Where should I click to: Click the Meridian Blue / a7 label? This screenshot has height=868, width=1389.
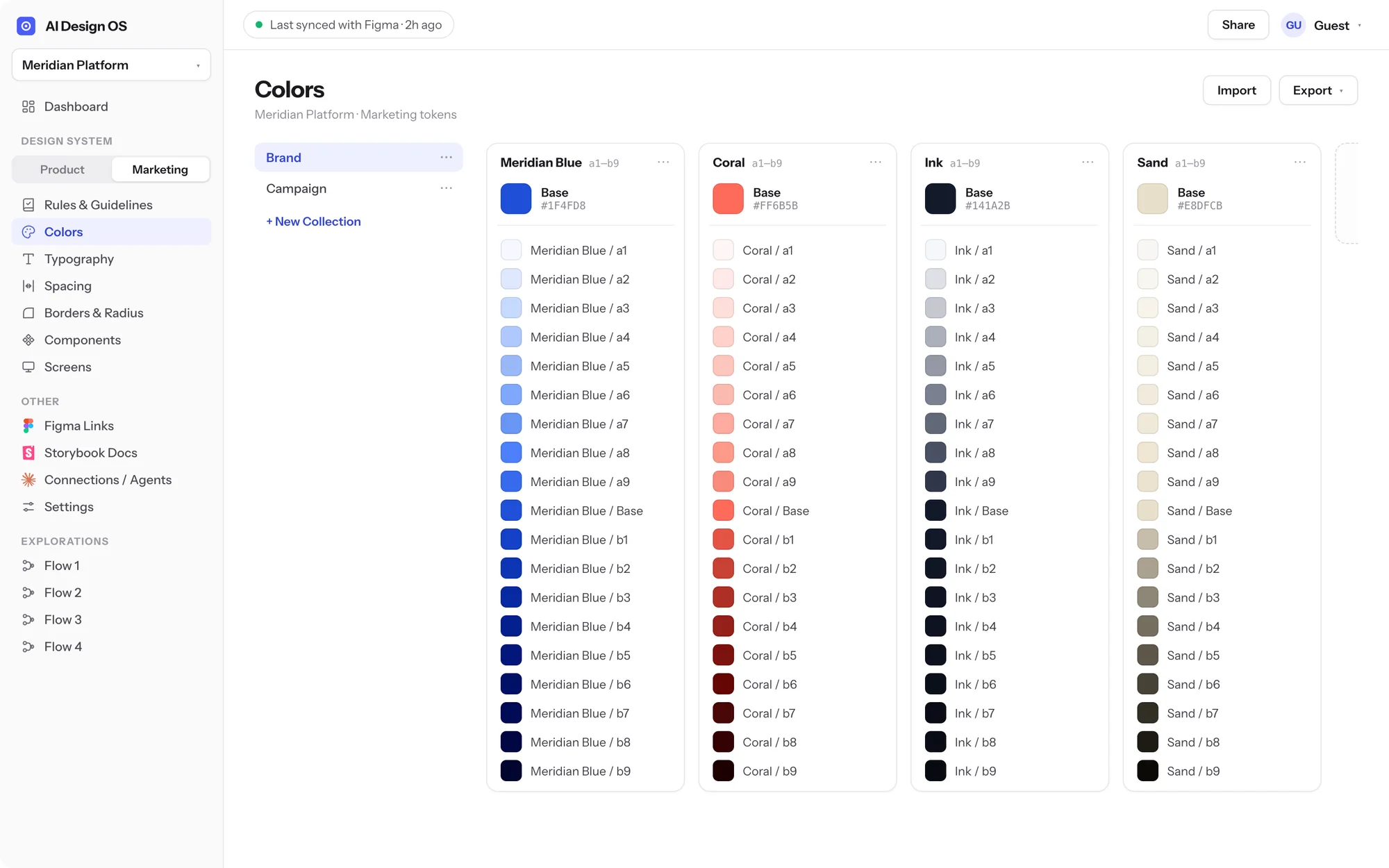tap(579, 424)
